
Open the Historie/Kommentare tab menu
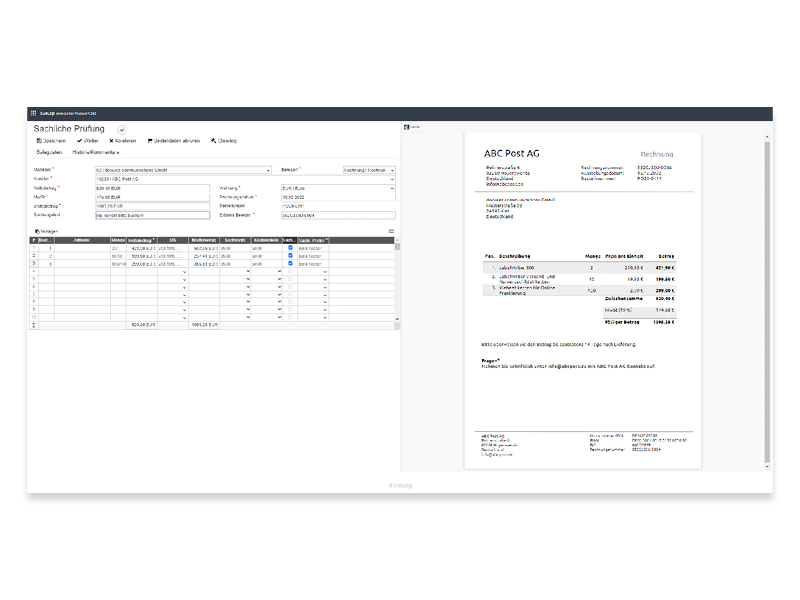(x=95, y=152)
